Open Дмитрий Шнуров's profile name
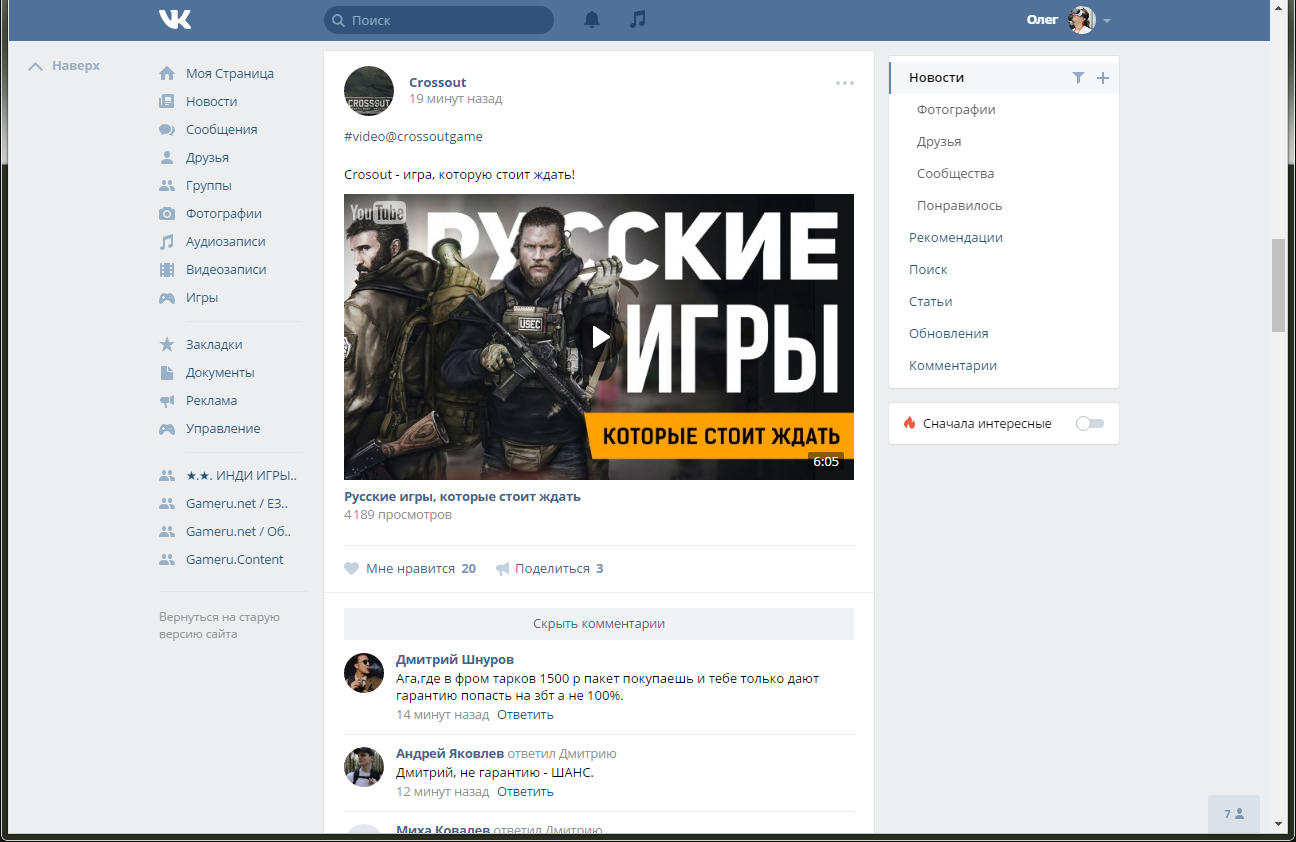Viewport: 1296px width, 842px height. point(455,659)
